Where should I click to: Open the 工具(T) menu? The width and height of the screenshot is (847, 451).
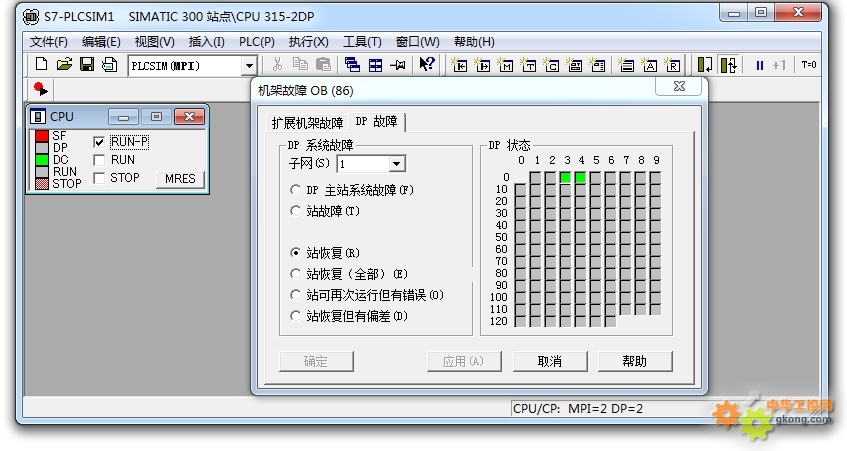pos(362,42)
